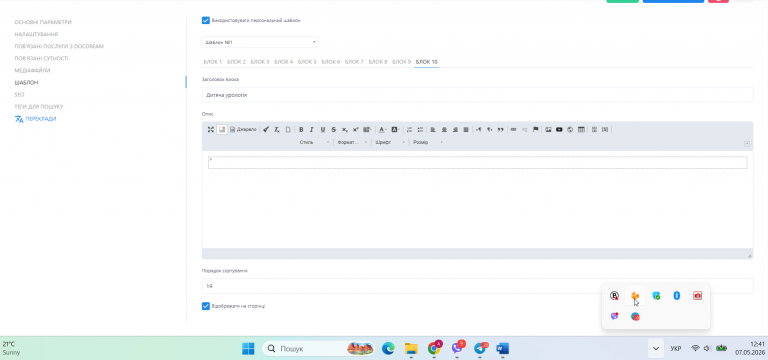Image resolution: width=768 pixels, height=360 pixels.
Task: Open the Формат paragraph format dropdown
Action: pos(352,143)
